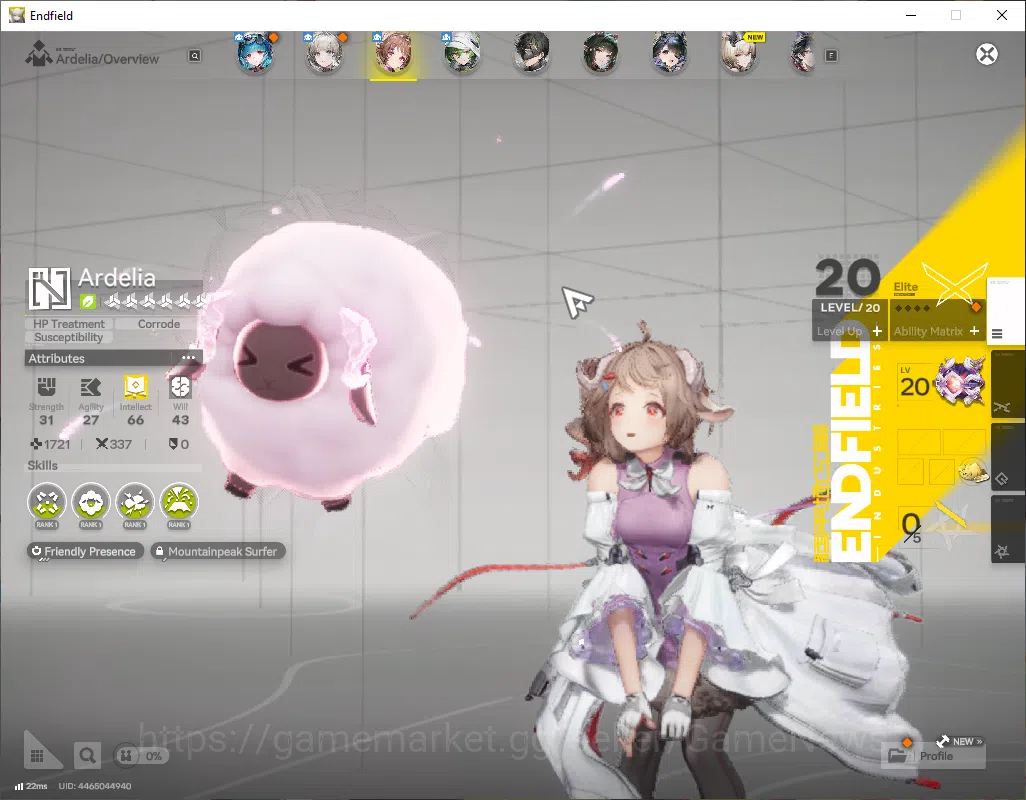Image resolution: width=1026 pixels, height=800 pixels.
Task: Open the third skill icon
Action: click(x=135, y=502)
